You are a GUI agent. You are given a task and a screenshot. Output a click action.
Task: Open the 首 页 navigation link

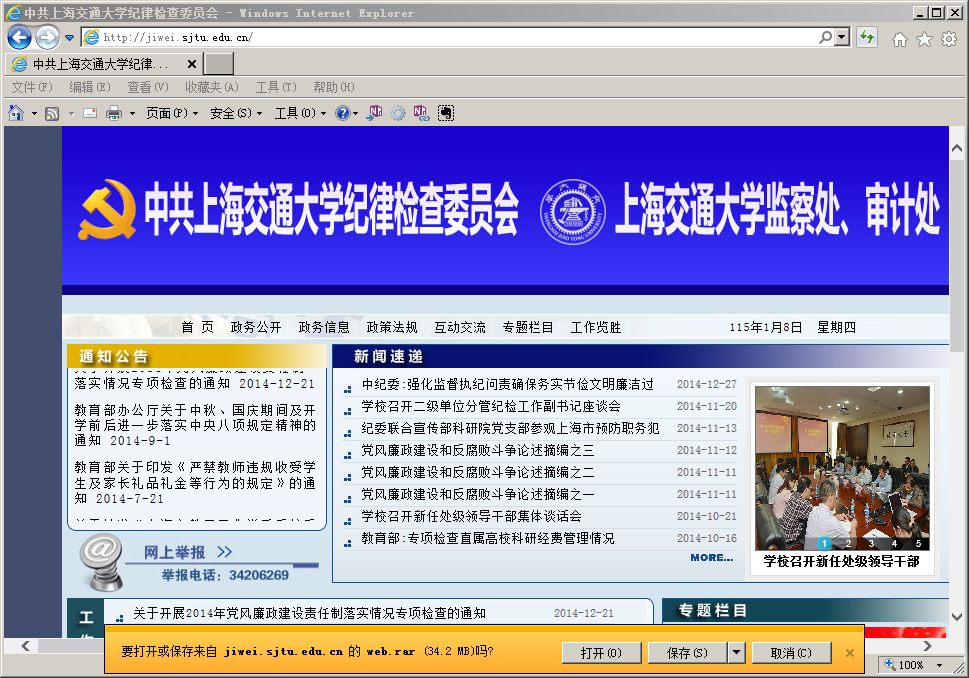[198, 328]
